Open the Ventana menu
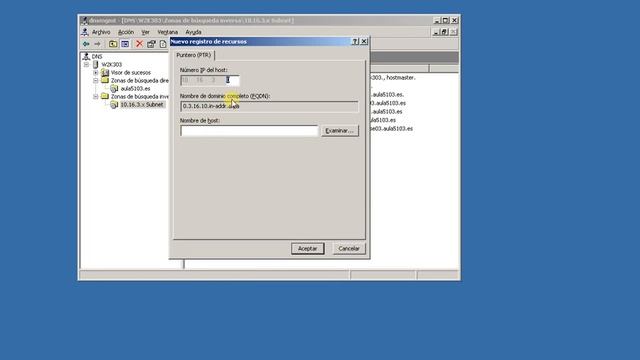 [167, 32]
